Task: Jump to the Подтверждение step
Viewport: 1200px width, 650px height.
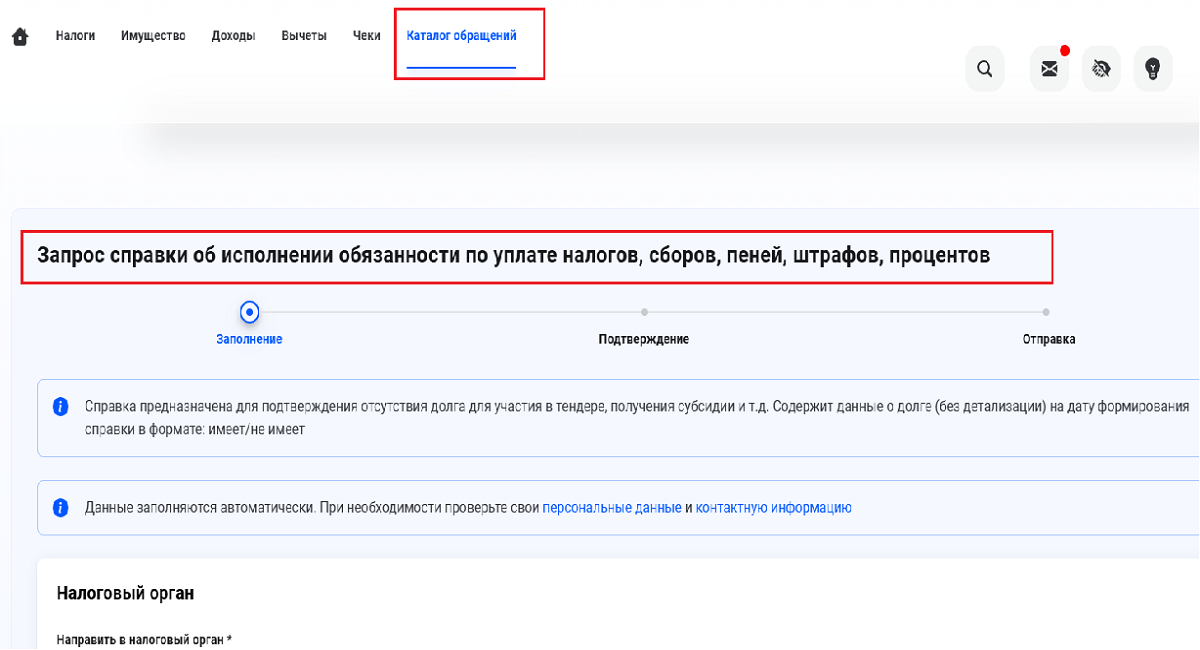Action: [x=644, y=313]
